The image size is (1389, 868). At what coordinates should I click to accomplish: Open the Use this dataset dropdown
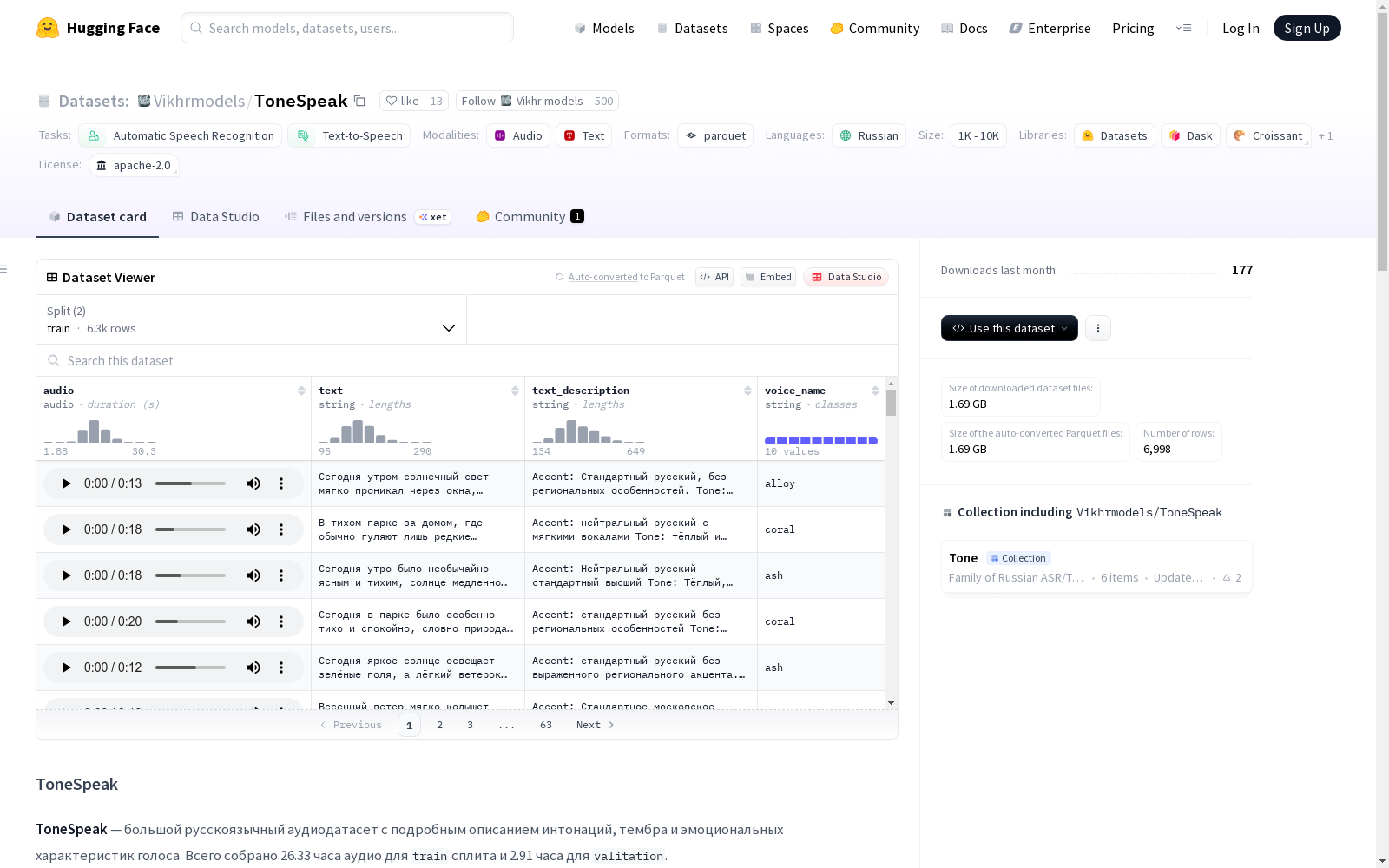coord(1010,328)
